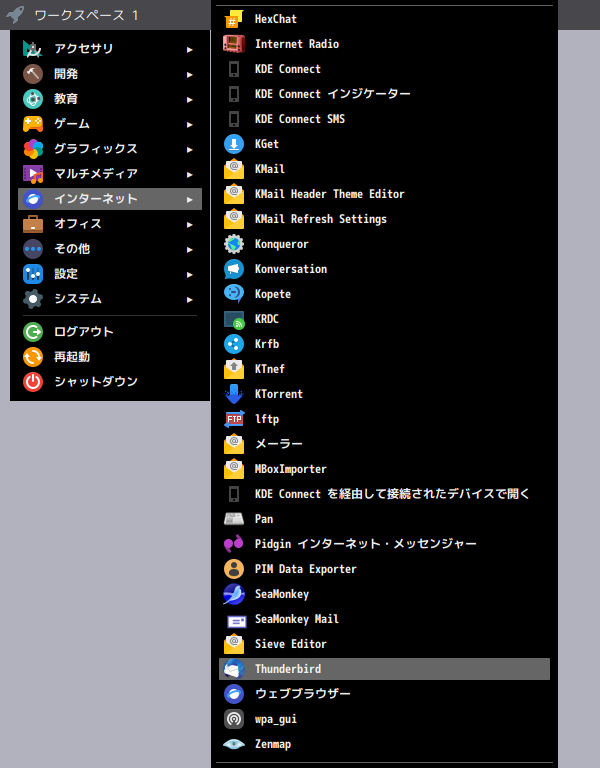600x768 pixels.
Task: Select 再起動 from the menu
Action: point(110,357)
